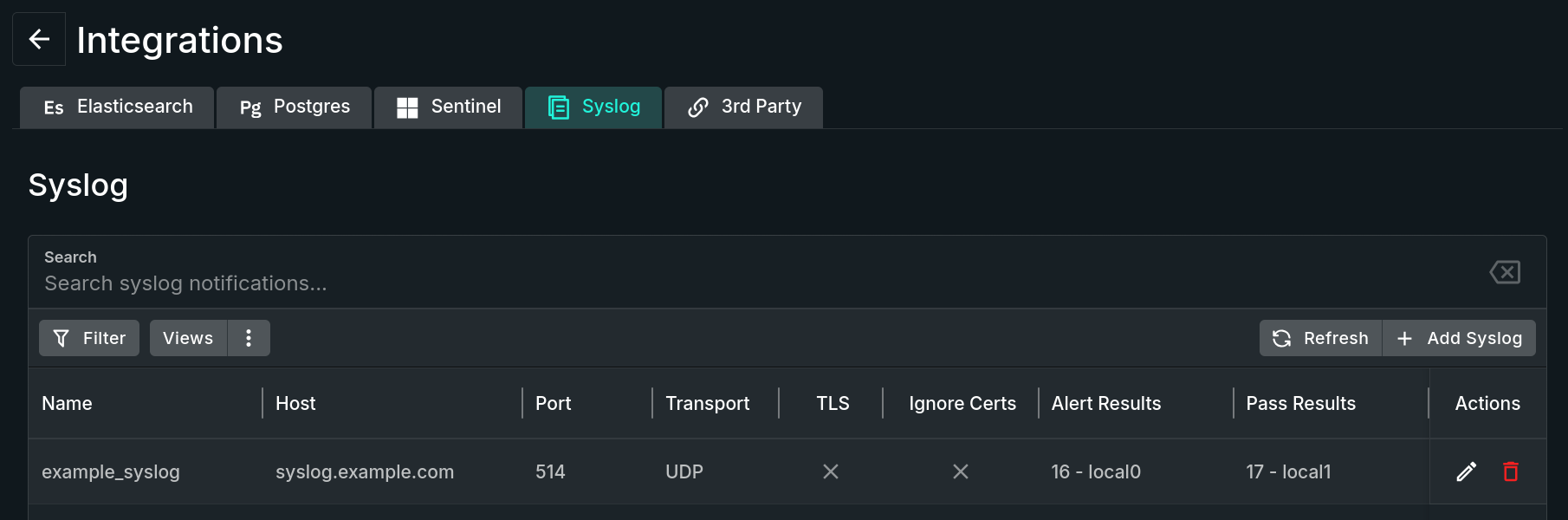Click the back arrow icon
This screenshot has width=1568, height=520.
[x=39, y=39]
